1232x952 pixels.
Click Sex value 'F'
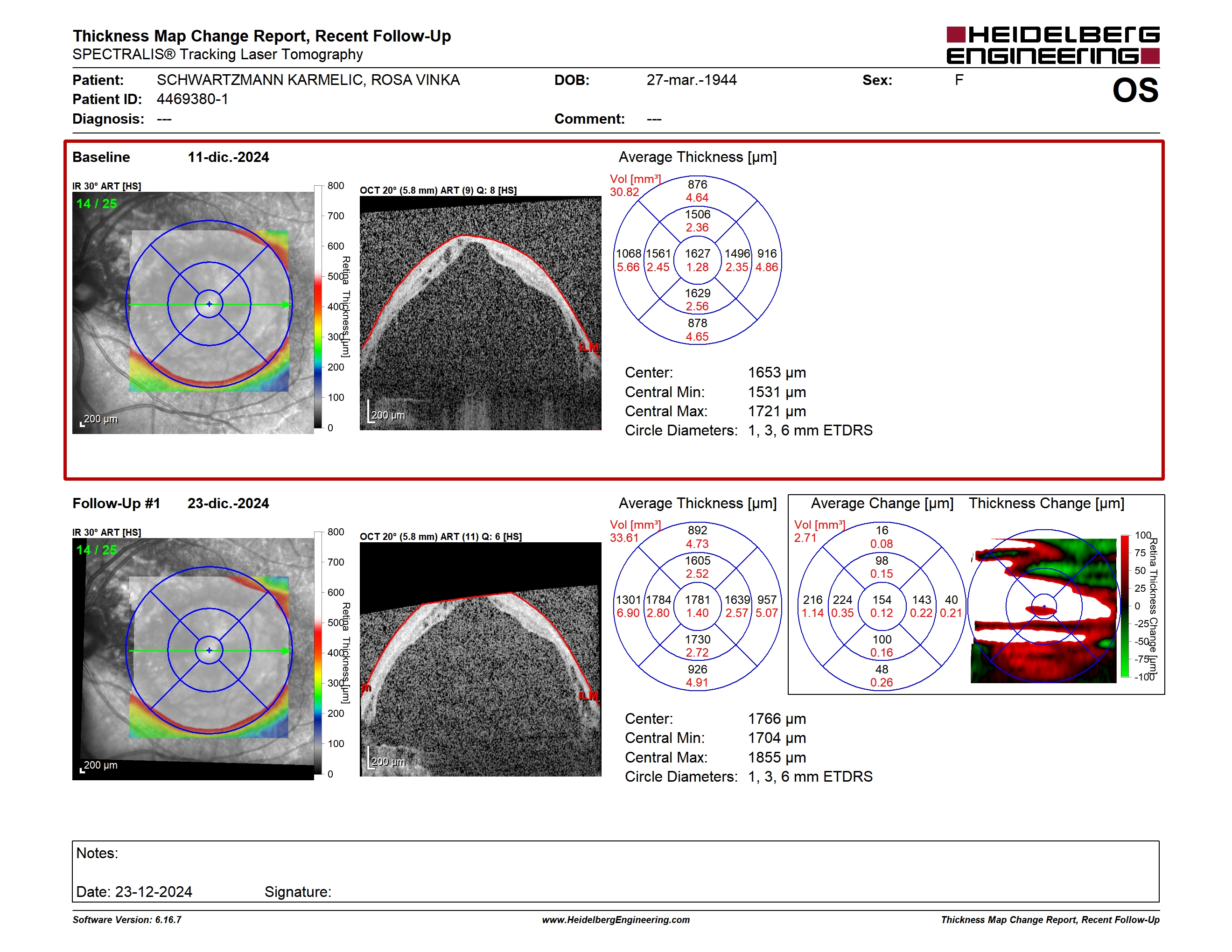(959, 80)
